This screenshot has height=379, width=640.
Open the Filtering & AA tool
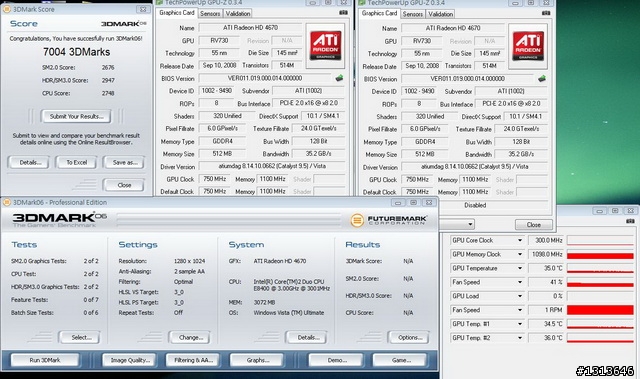(x=193, y=360)
